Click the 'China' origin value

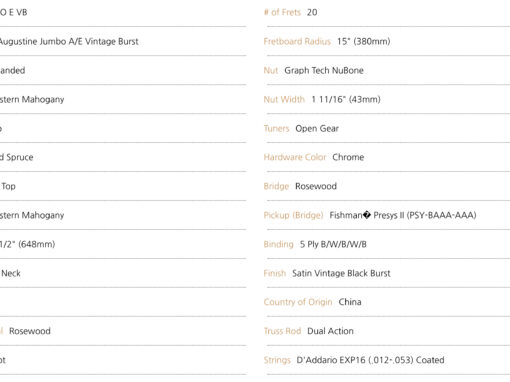click(x=350, y=302)
